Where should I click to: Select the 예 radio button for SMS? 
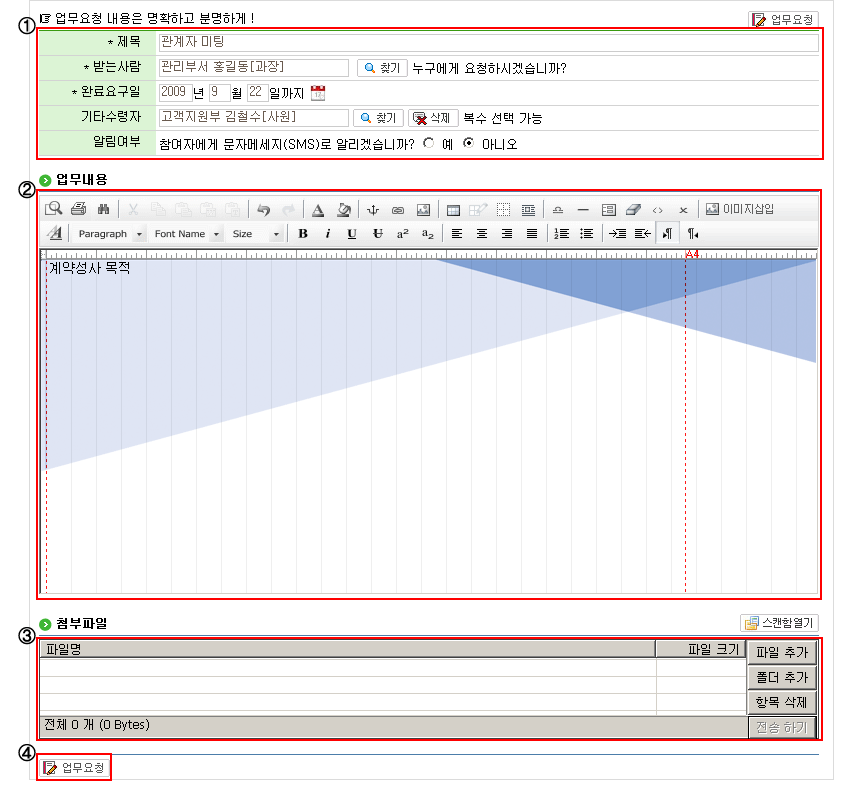point(429,143)
